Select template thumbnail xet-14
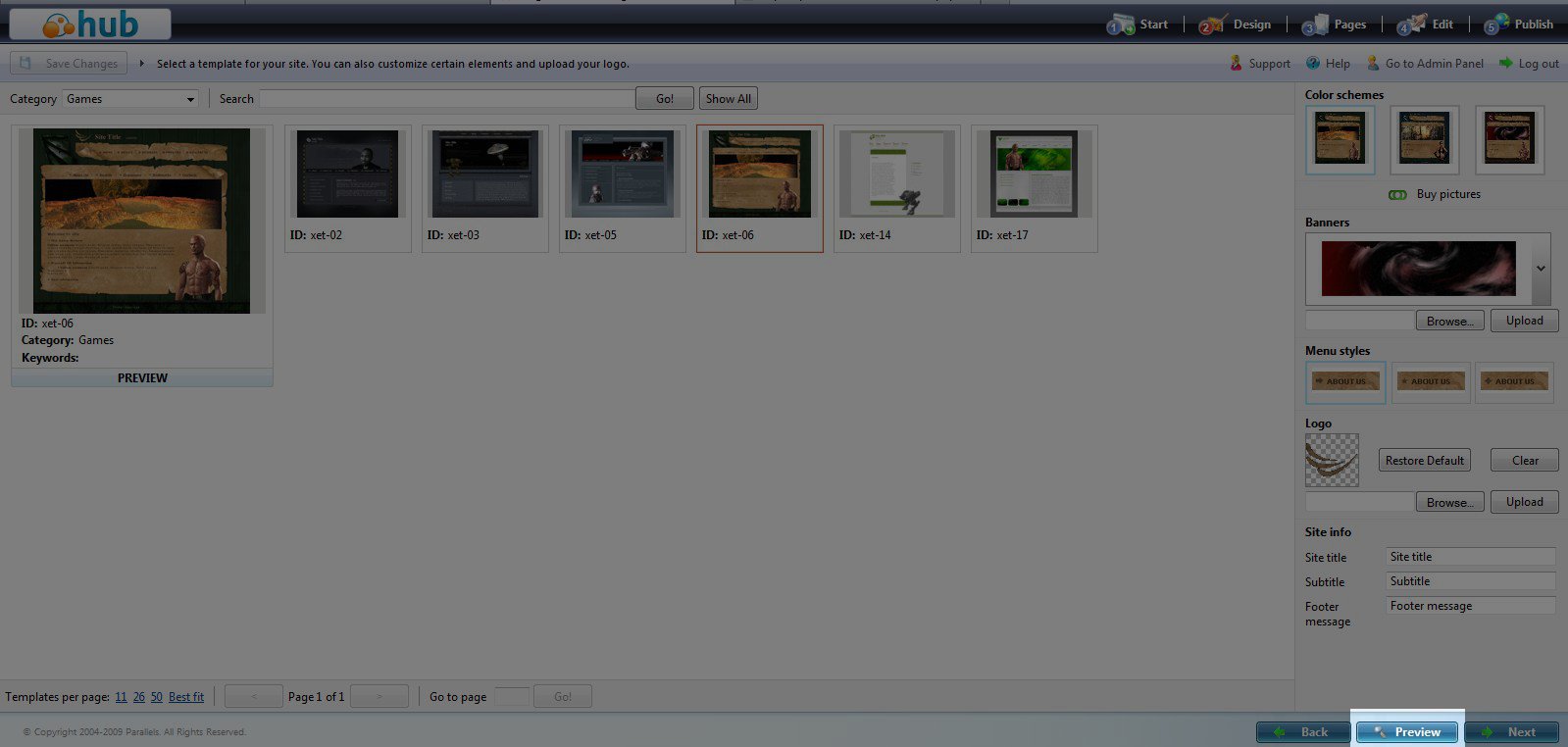The image size is (1568, 747). pyautogui.click(x=896, y=174)
